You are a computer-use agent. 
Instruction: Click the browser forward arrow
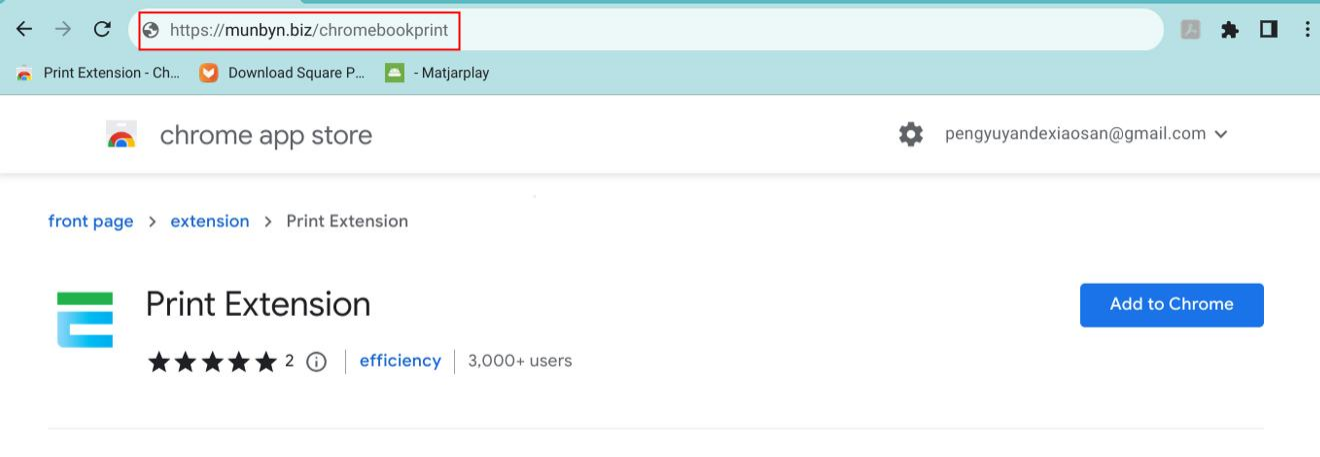62,30
